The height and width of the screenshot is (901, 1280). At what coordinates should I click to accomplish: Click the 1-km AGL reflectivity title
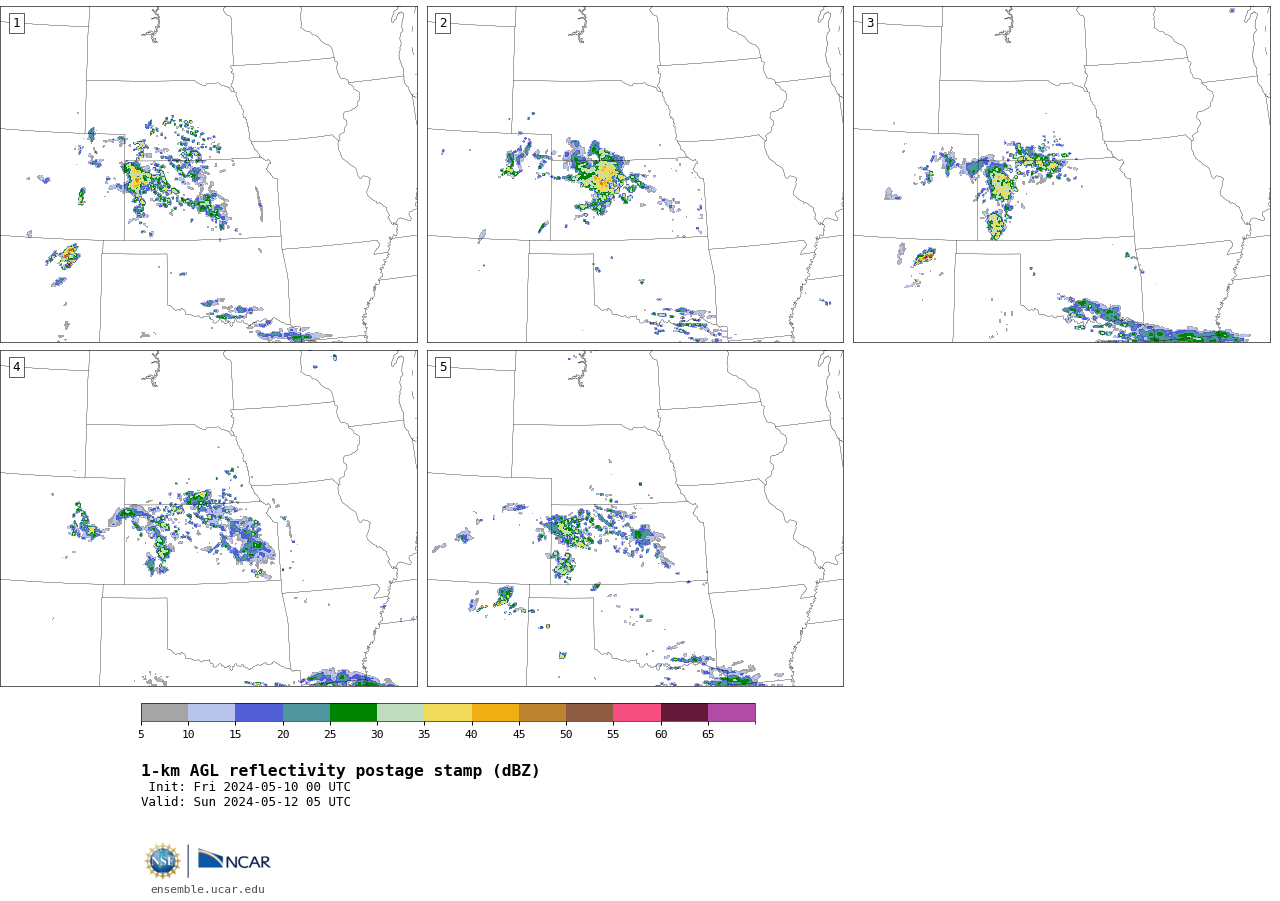coord(340,771)
